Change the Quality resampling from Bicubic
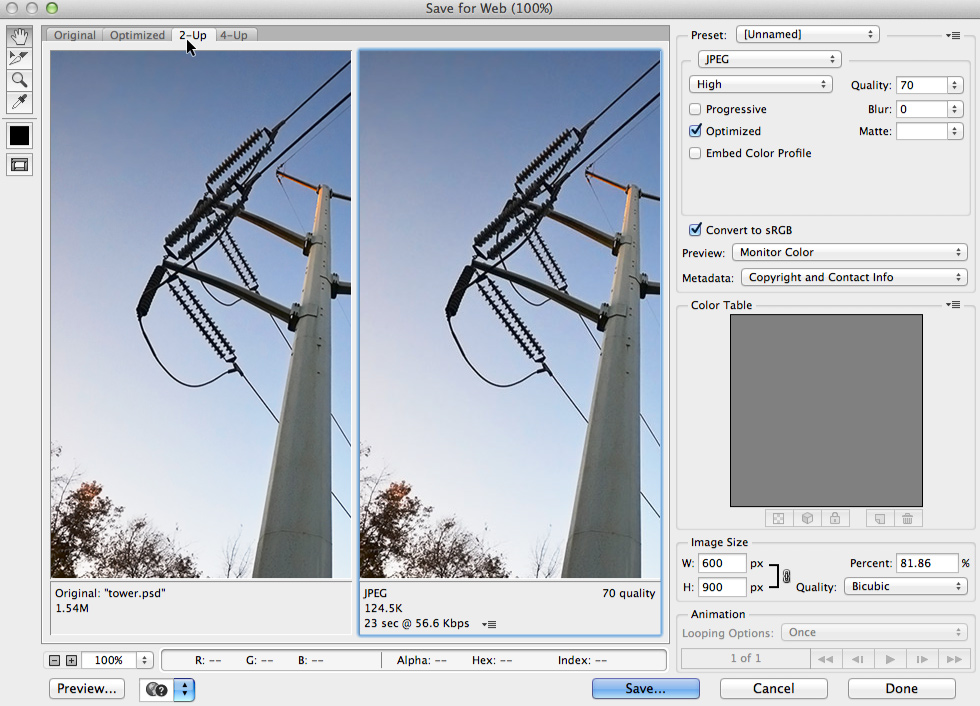 pyautogui.click(x=905, y=586)
